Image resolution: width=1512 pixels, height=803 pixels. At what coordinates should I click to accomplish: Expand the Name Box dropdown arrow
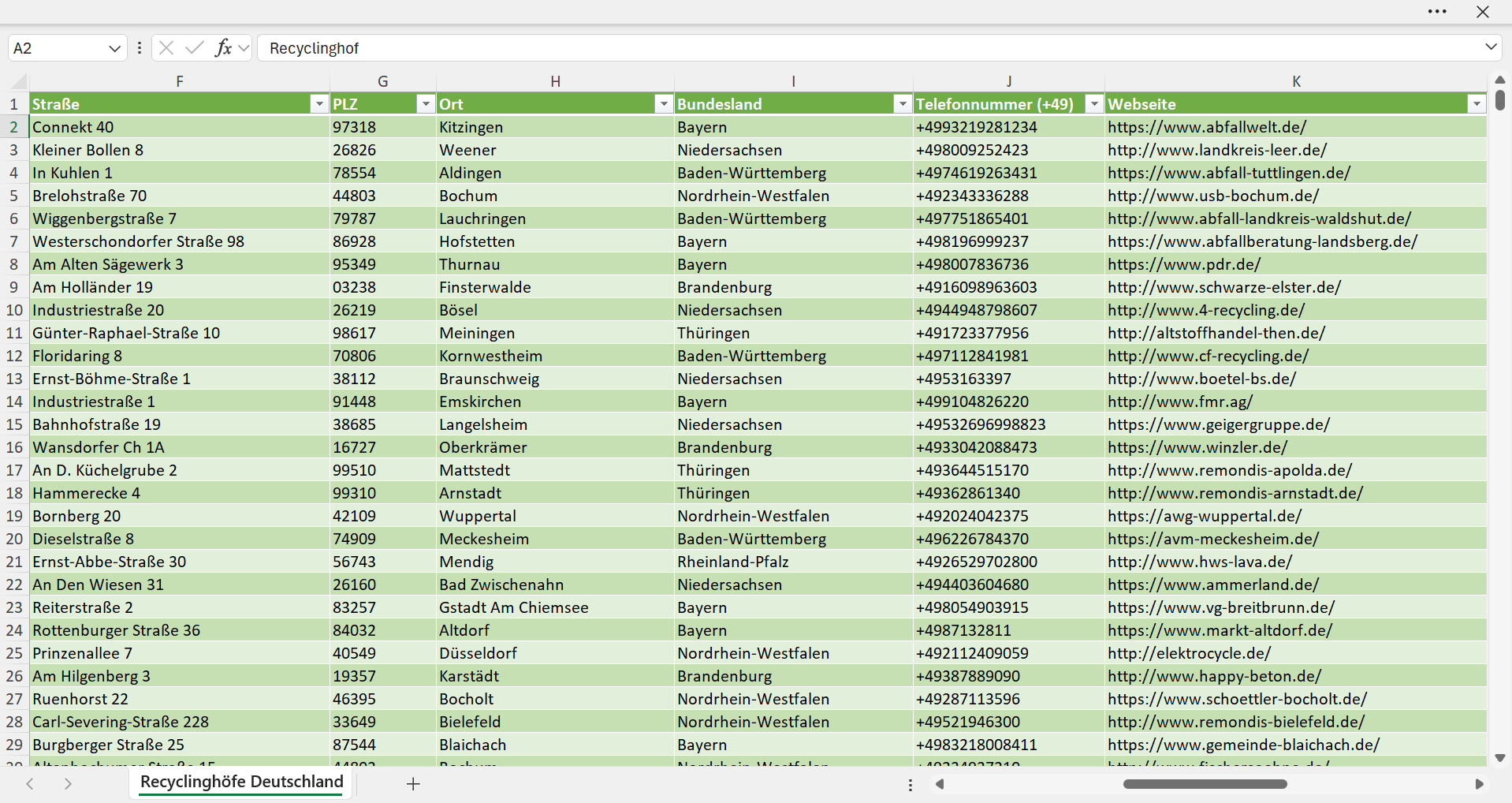click(x=114, y=48)
